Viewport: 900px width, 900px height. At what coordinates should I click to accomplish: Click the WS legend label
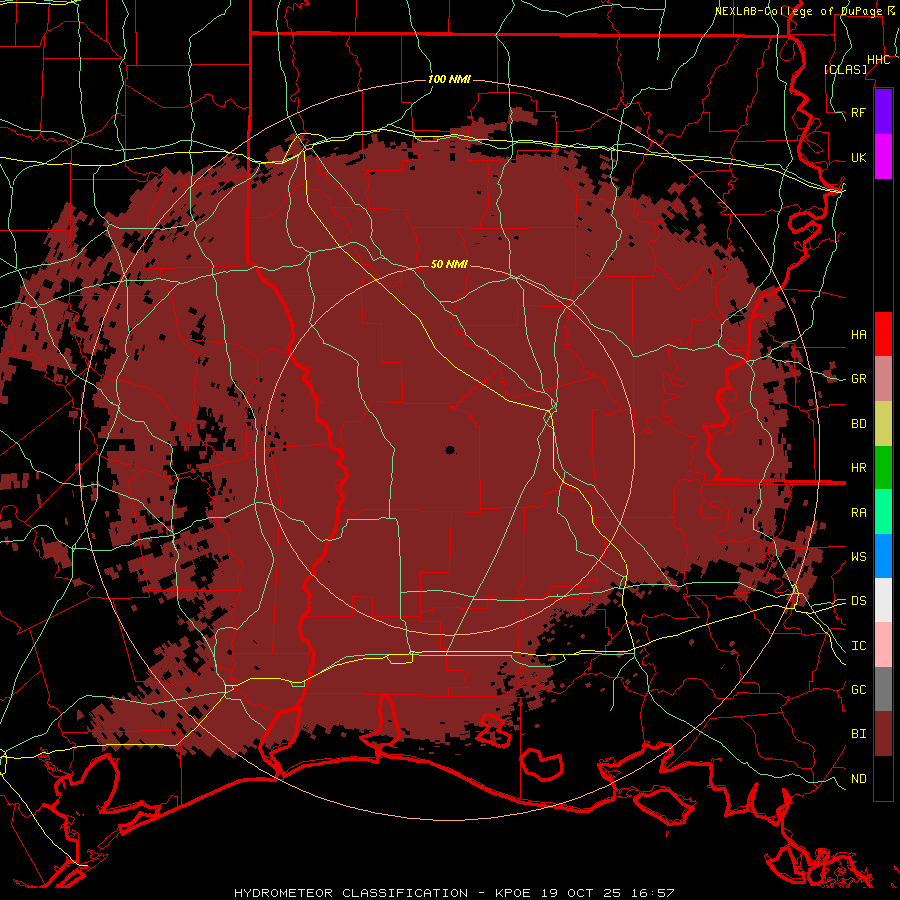click(x=859, y=557)
